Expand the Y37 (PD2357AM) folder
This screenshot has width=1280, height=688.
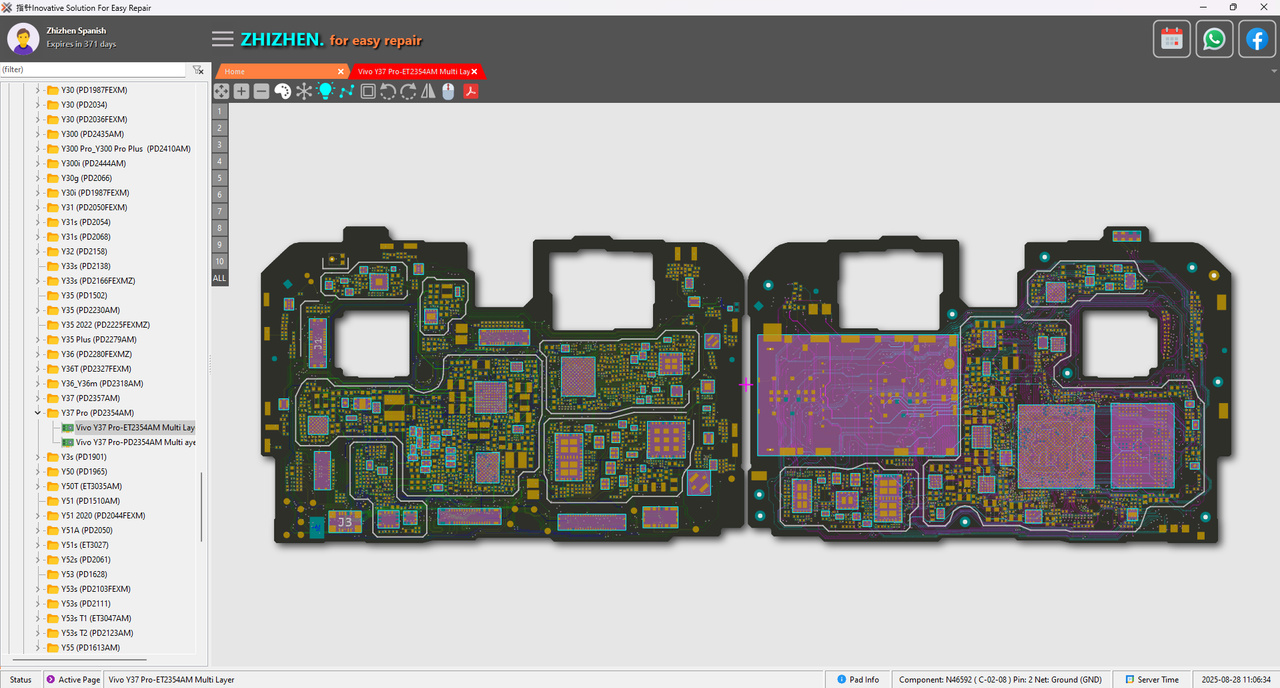click(x=38, y=398)
